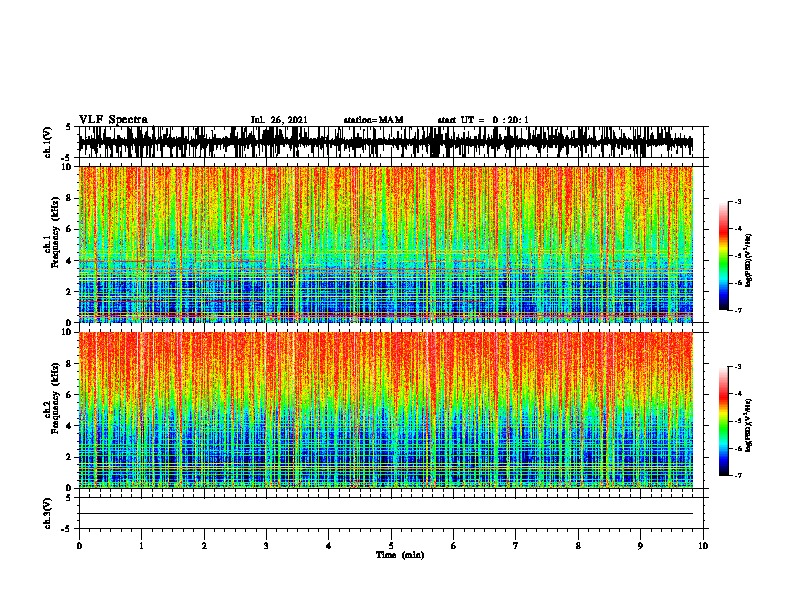792x612 pixels.
Task: Select the date text "Jul. 26, 2021"
Action: (279, 120)
